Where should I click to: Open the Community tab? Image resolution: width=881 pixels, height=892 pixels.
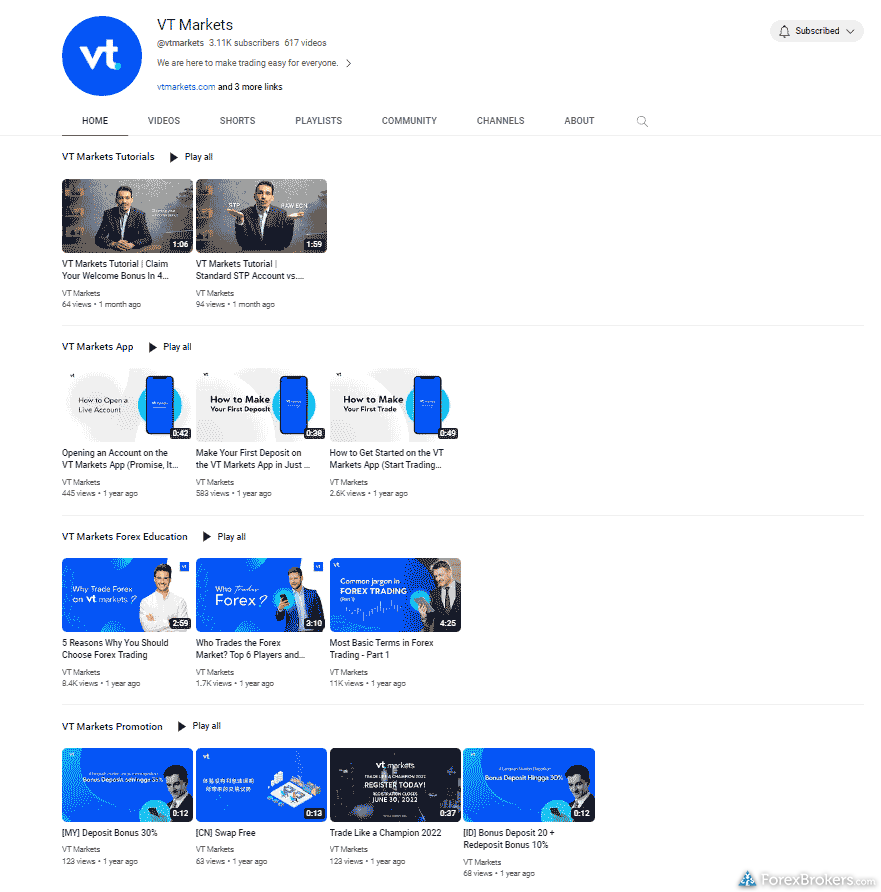tap(409, 121)
